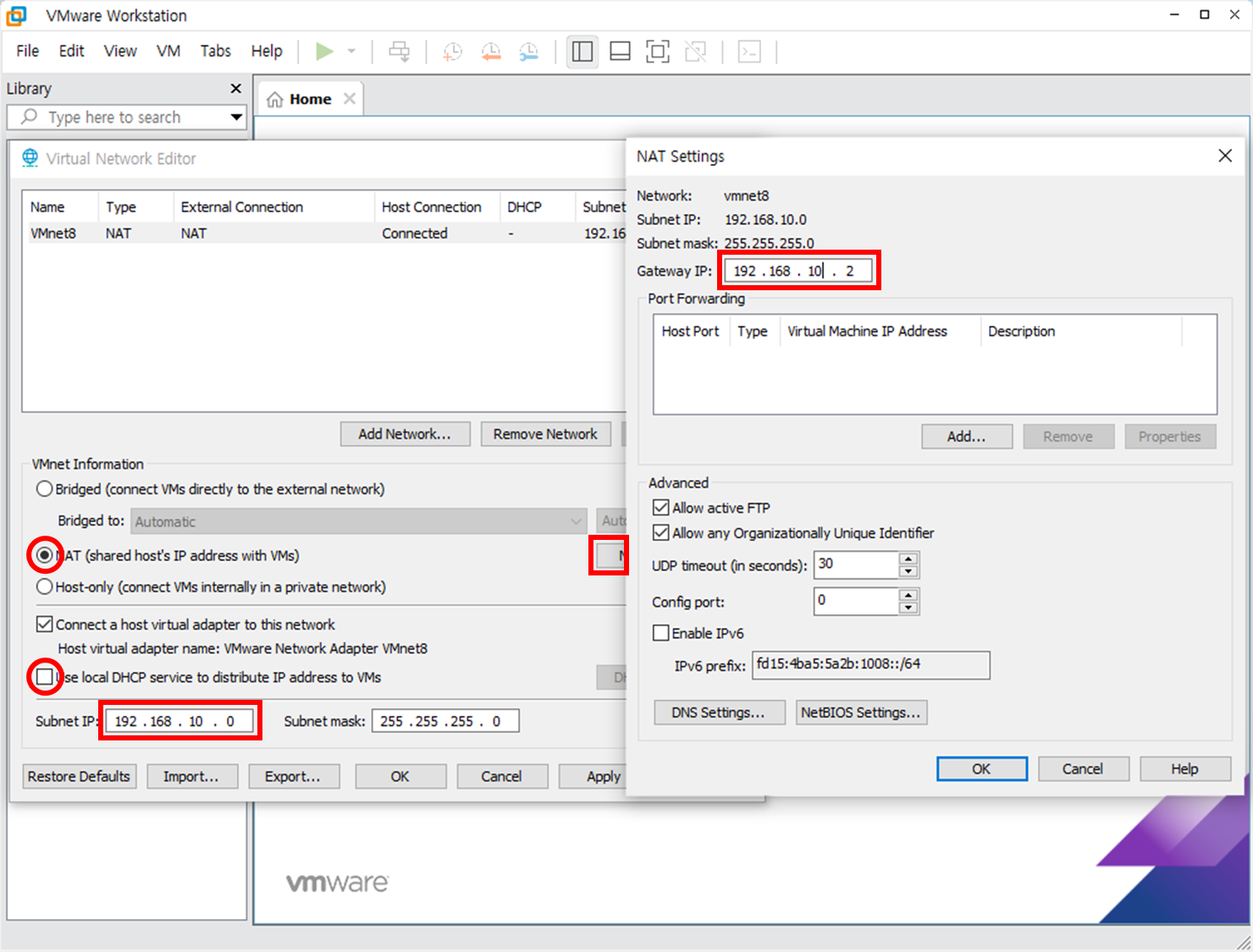Image resolution: width=1253 pixels, height=952 pixels.
Task: Click the Export button
Action: coord(294,776)
